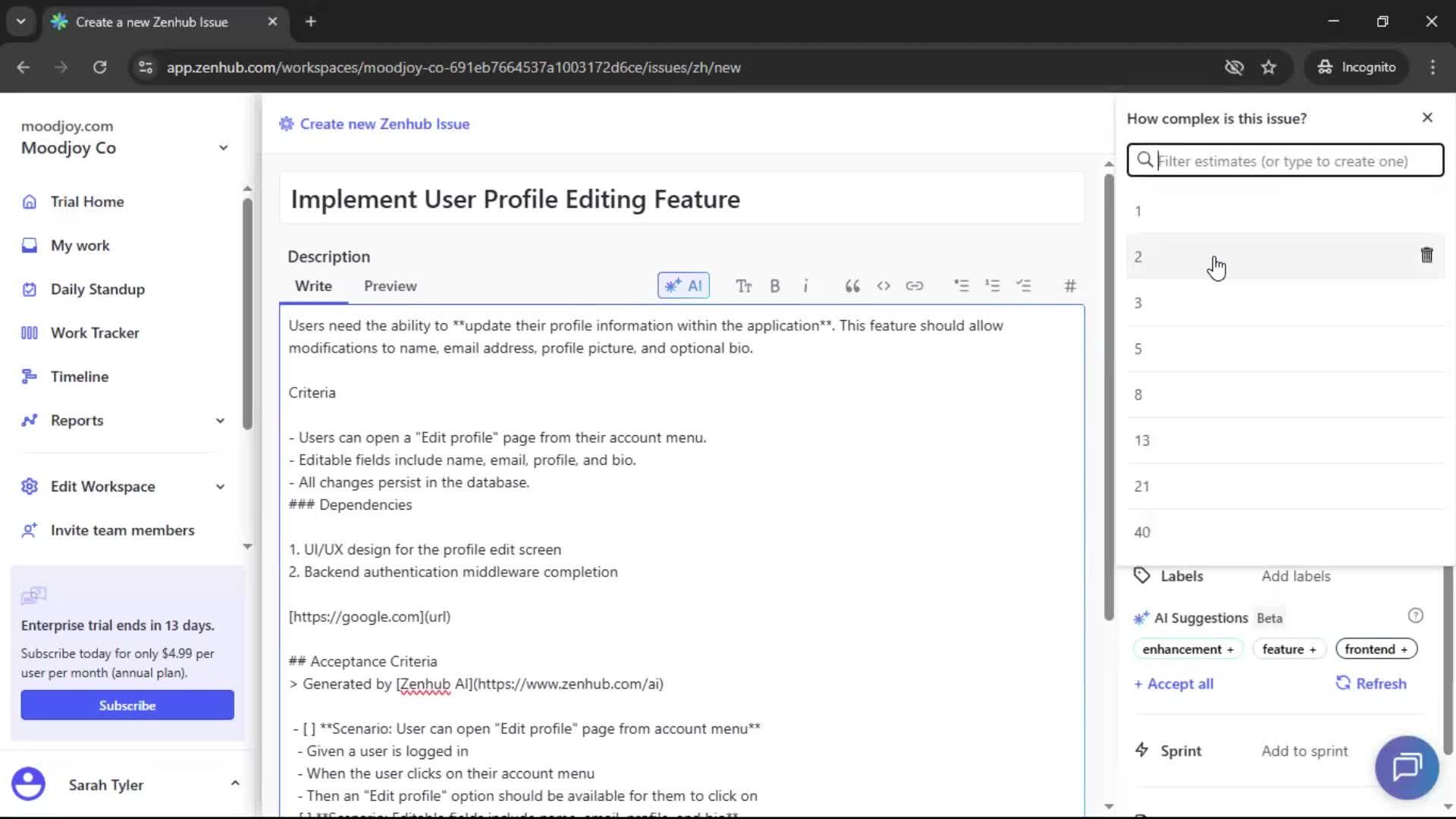Insert a bulleted list from the toolbar
This screenshot has width=1456, height=819.
(962, 286)
